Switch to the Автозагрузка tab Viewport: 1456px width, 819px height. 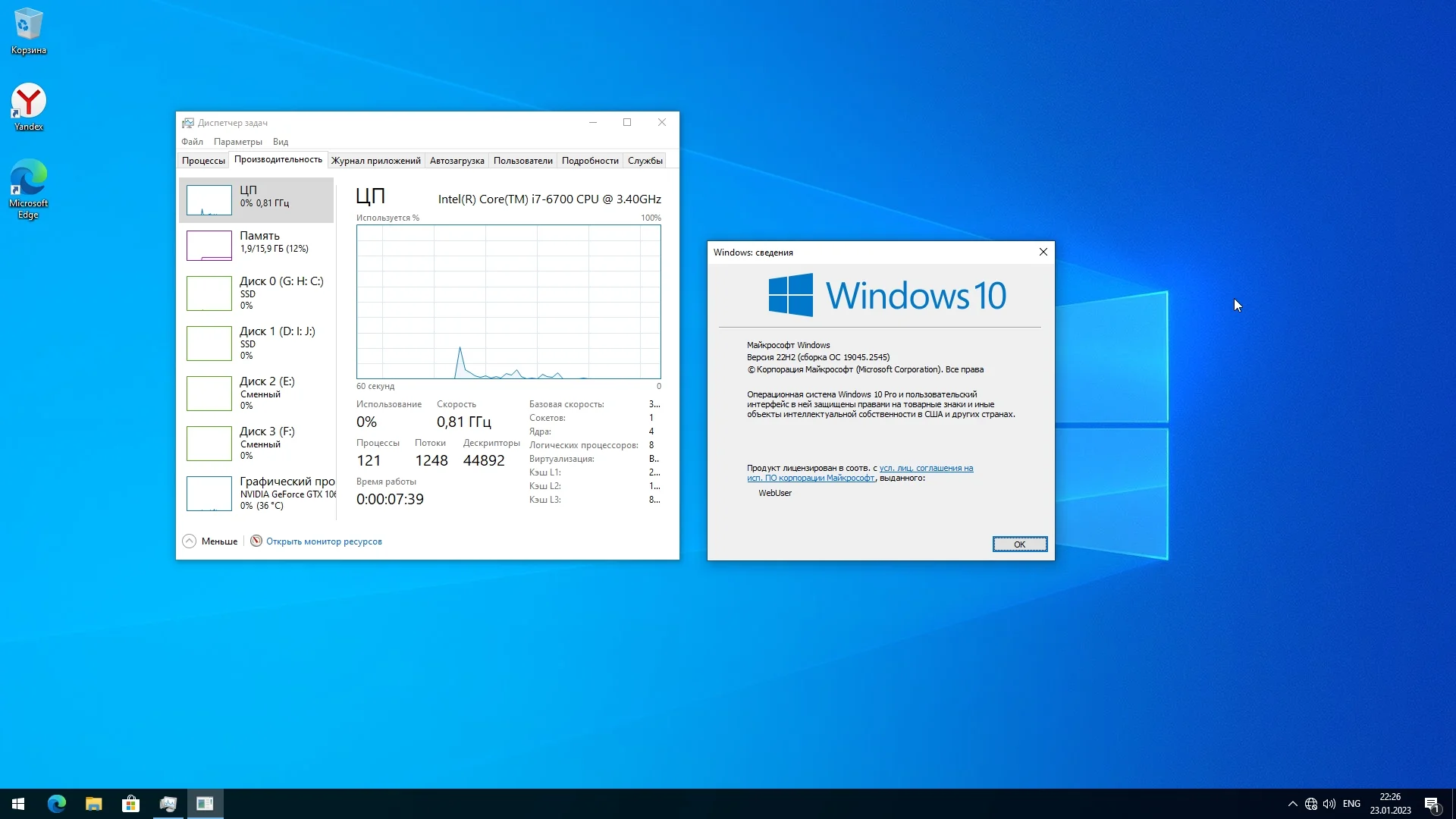click(457, 161)
